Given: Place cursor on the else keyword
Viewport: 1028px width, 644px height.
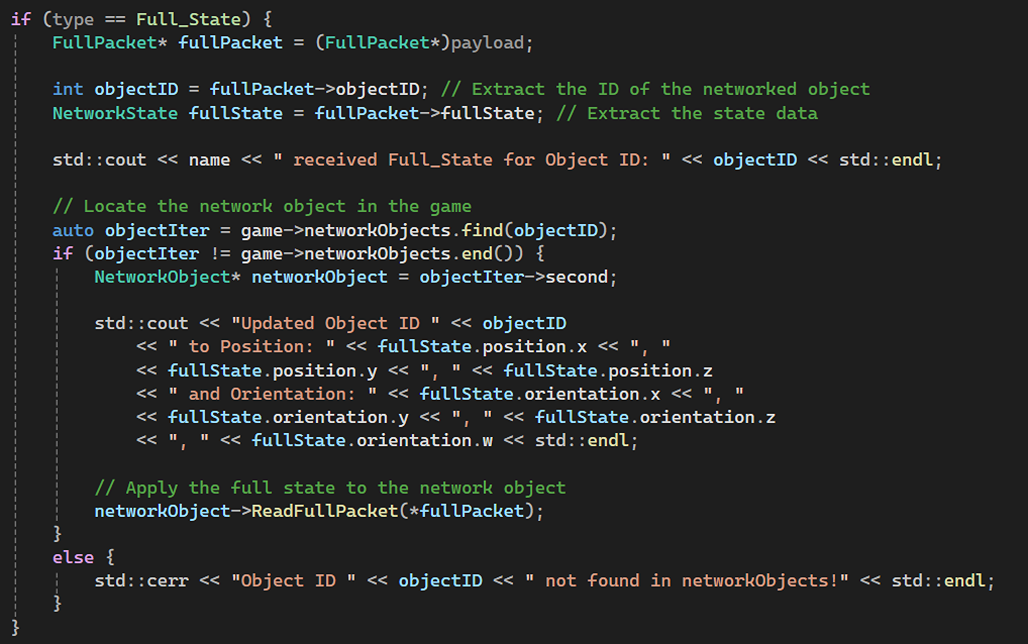Looking at the screenshot, I should pyautogui.click(x=73, y=557).
